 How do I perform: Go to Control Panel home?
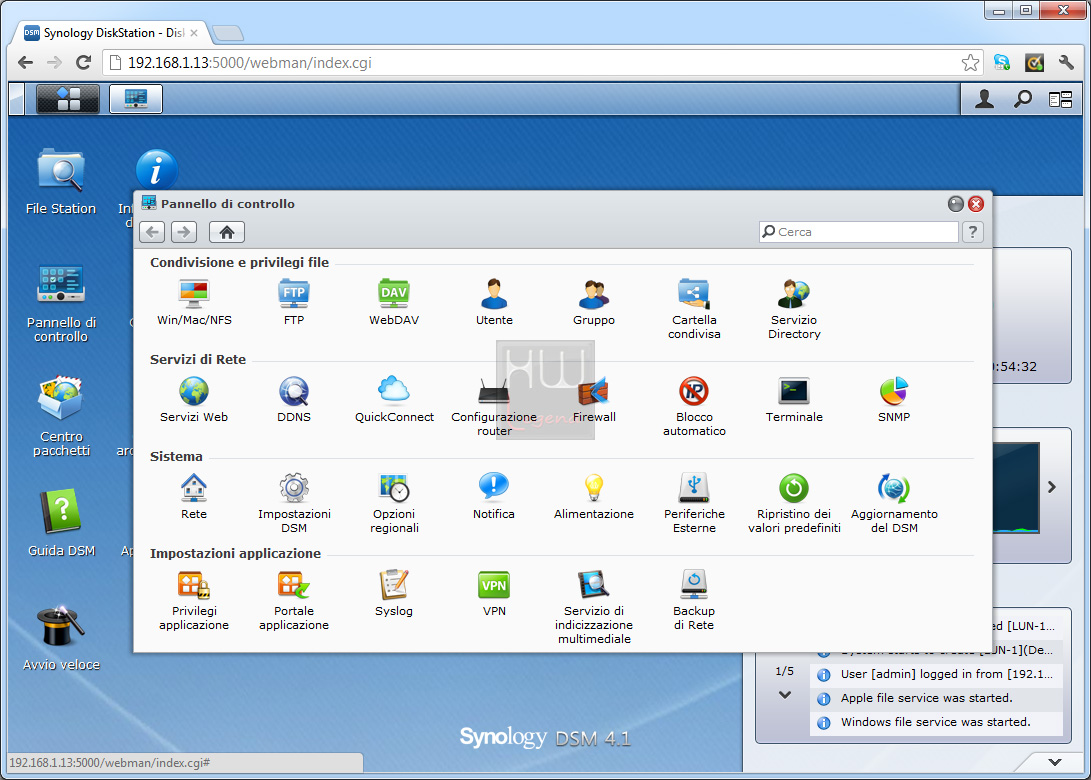point(227,232)
